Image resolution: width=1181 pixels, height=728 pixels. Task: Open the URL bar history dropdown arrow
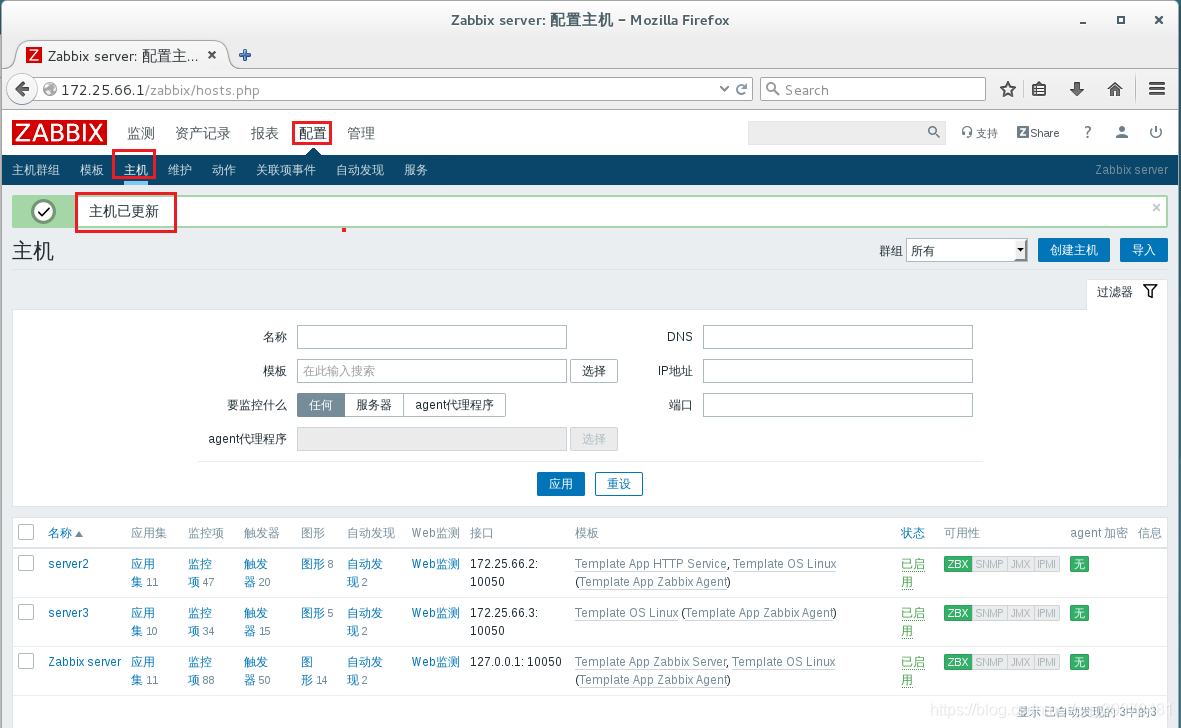[x=724, y=89]
